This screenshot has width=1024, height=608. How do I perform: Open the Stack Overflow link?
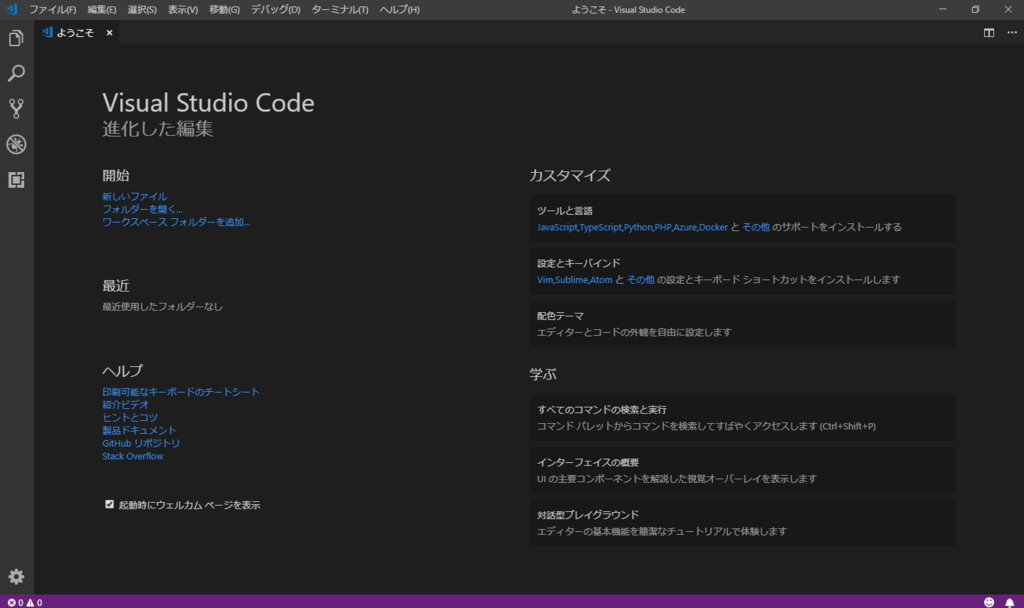click(133, 456)
